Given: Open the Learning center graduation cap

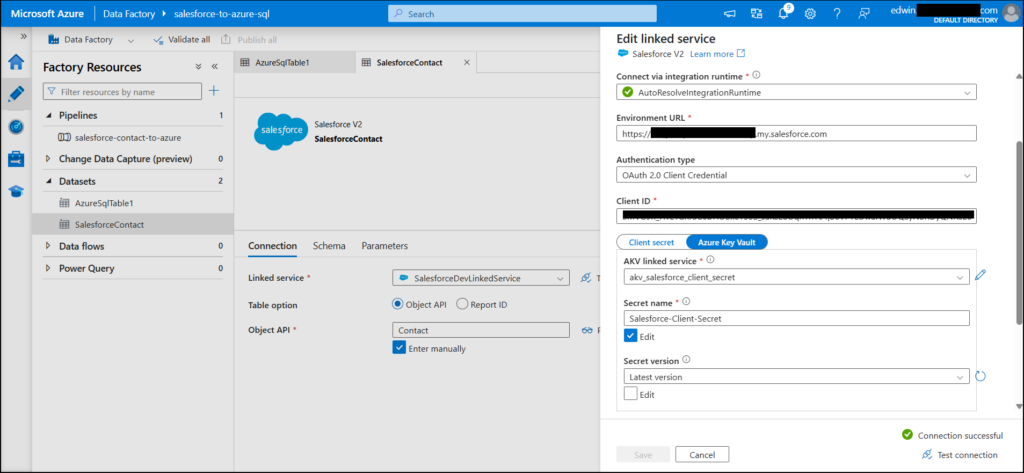Looking at the screenshot, I should click(16, 191).
